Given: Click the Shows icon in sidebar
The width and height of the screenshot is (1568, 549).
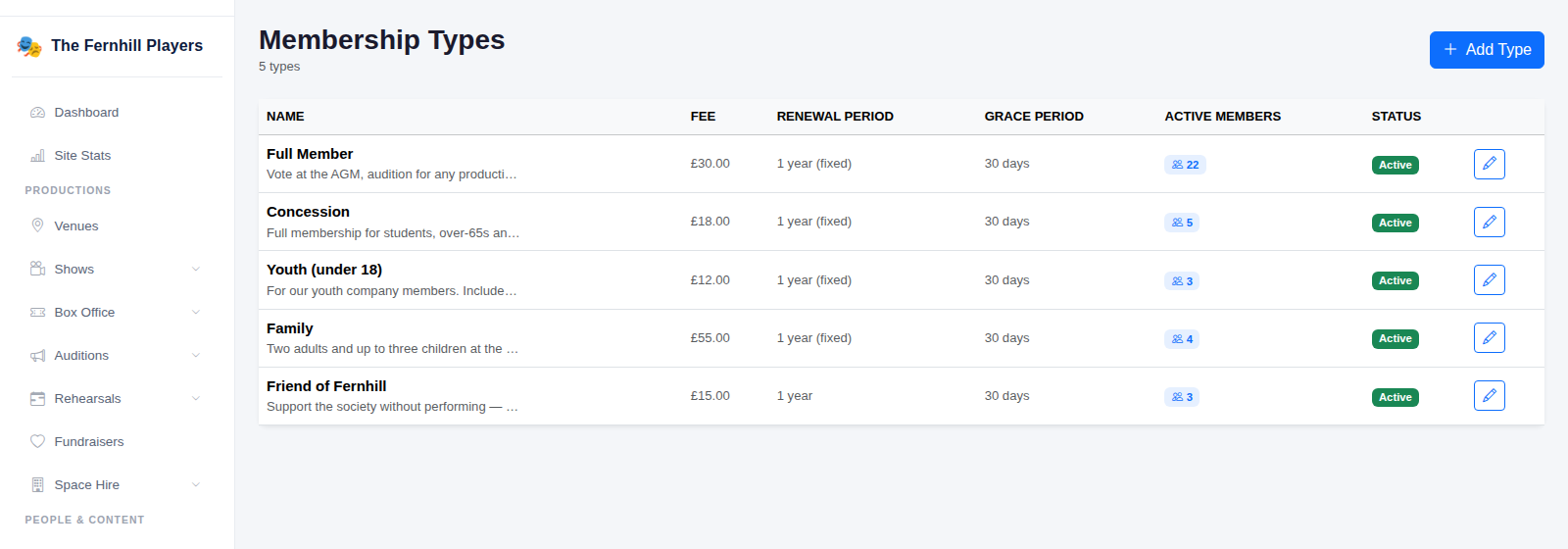Looking at the screenshot, I should click(x=37, y=270).
